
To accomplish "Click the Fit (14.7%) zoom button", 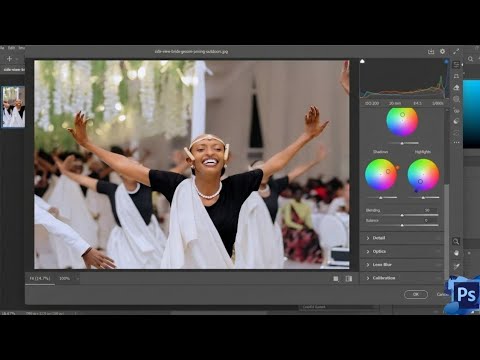I will [40, 278].
